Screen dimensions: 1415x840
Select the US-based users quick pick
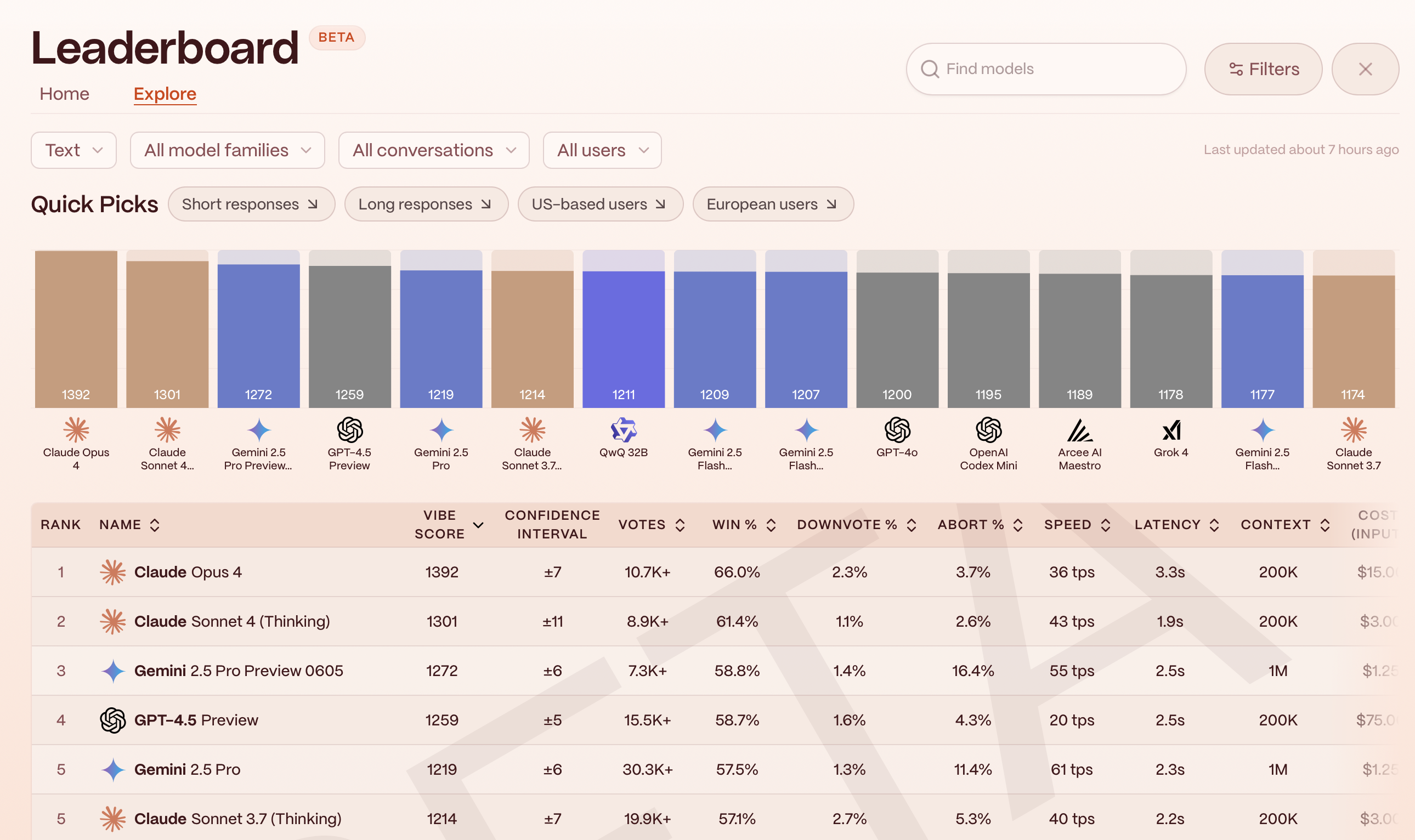601,204
